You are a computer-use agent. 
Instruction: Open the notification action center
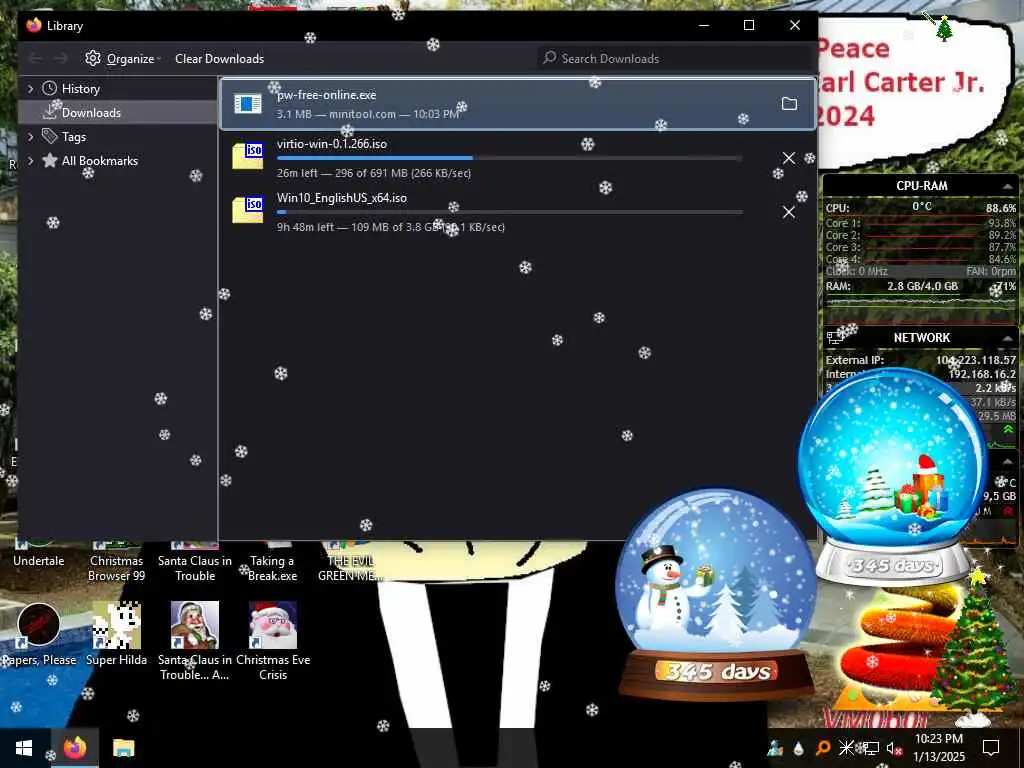(991, 748)
